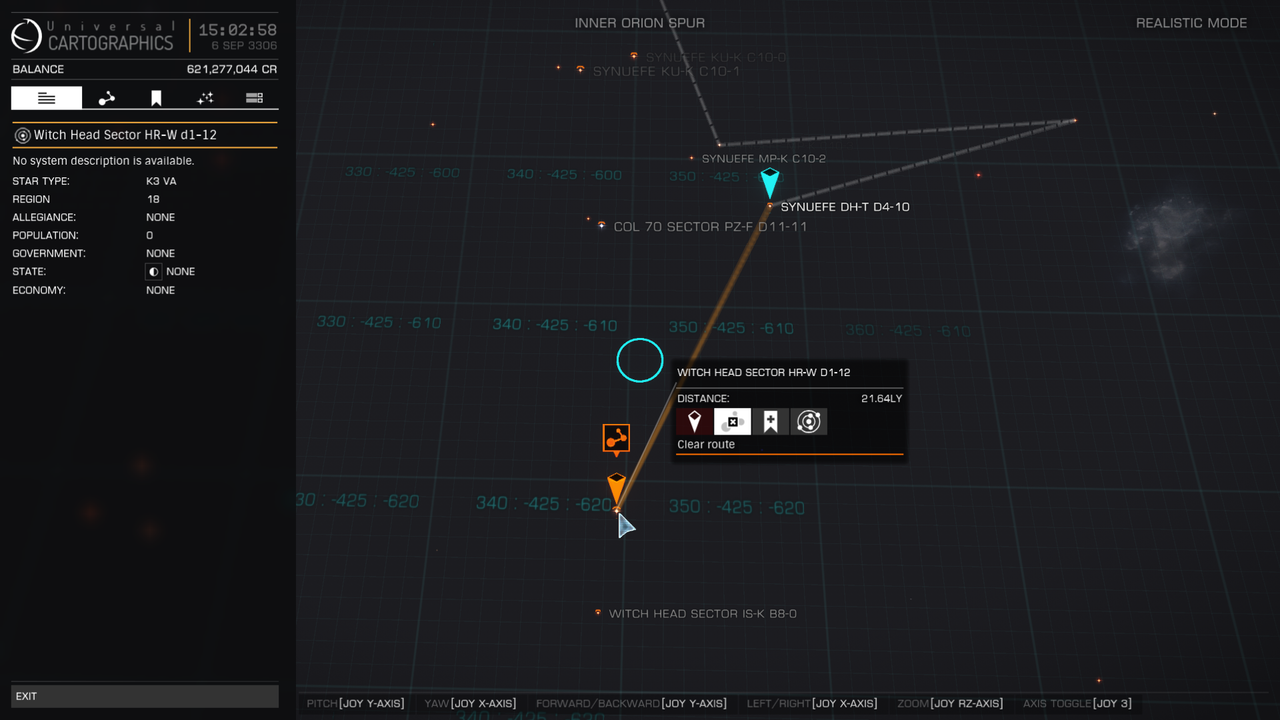This screenshot has height=720, width=1280.
Task: Click the Universal Cartographics logo
Action: tap(27, 37)
